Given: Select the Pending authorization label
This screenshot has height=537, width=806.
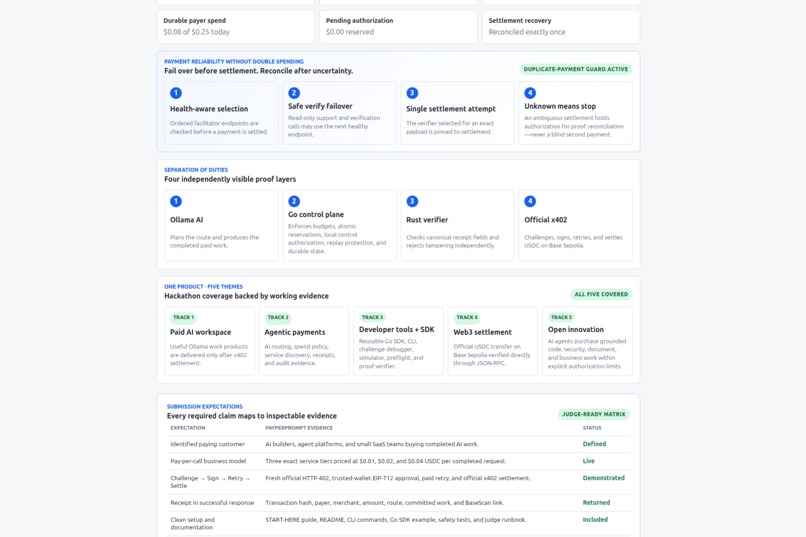Looking at the screenshot, I should tap(359, 21).
